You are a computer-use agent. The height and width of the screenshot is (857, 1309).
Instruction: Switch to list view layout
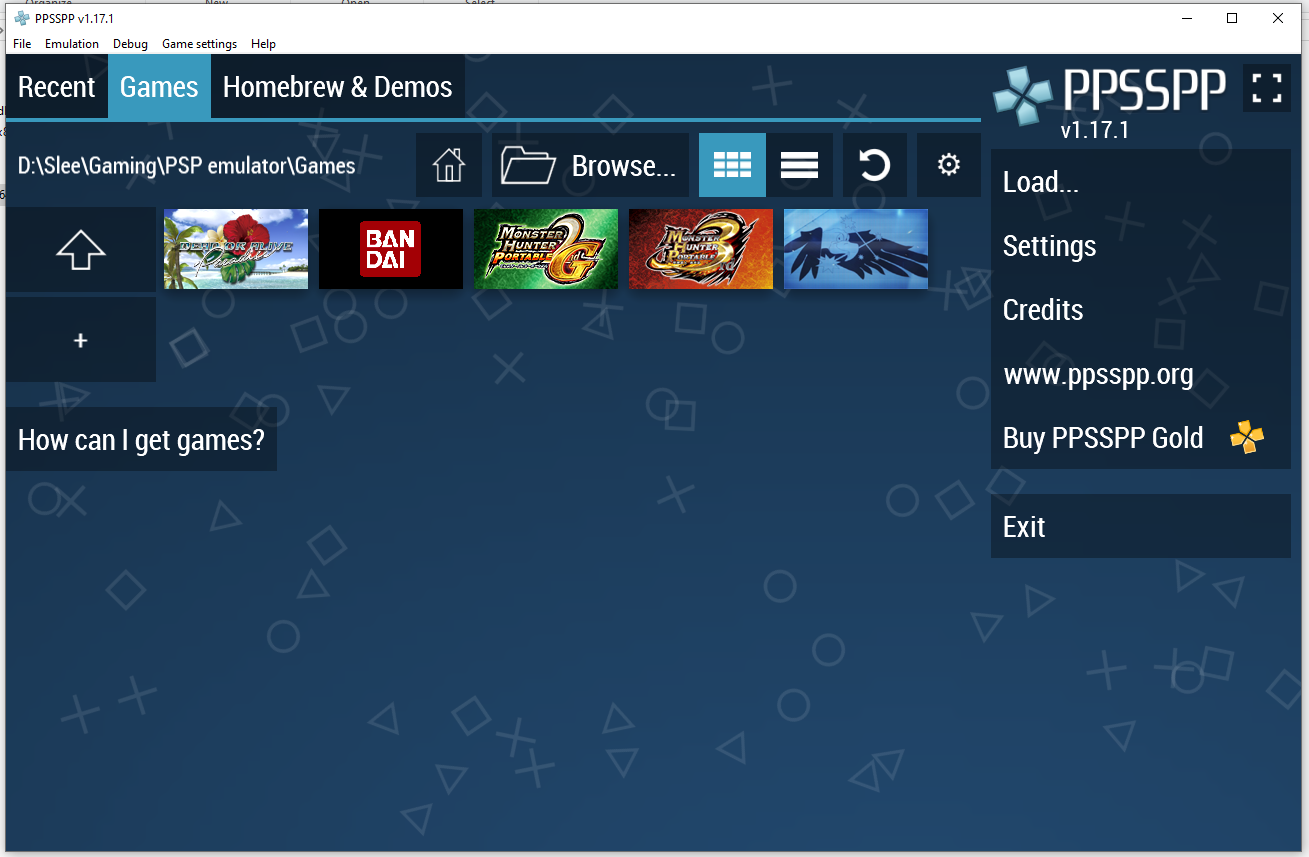[x=799, y=165]
